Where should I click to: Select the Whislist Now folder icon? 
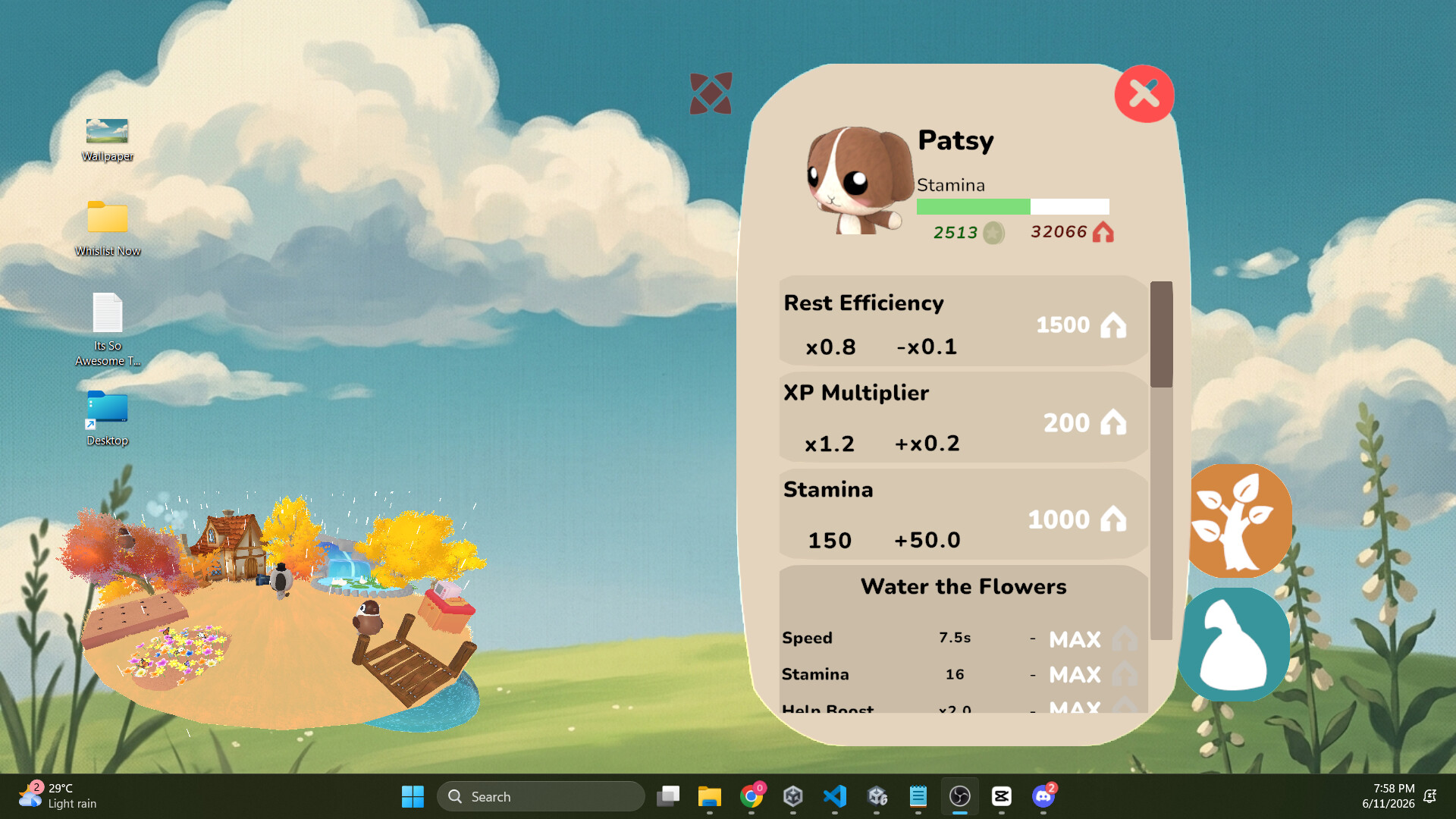(x=107, y=227)
